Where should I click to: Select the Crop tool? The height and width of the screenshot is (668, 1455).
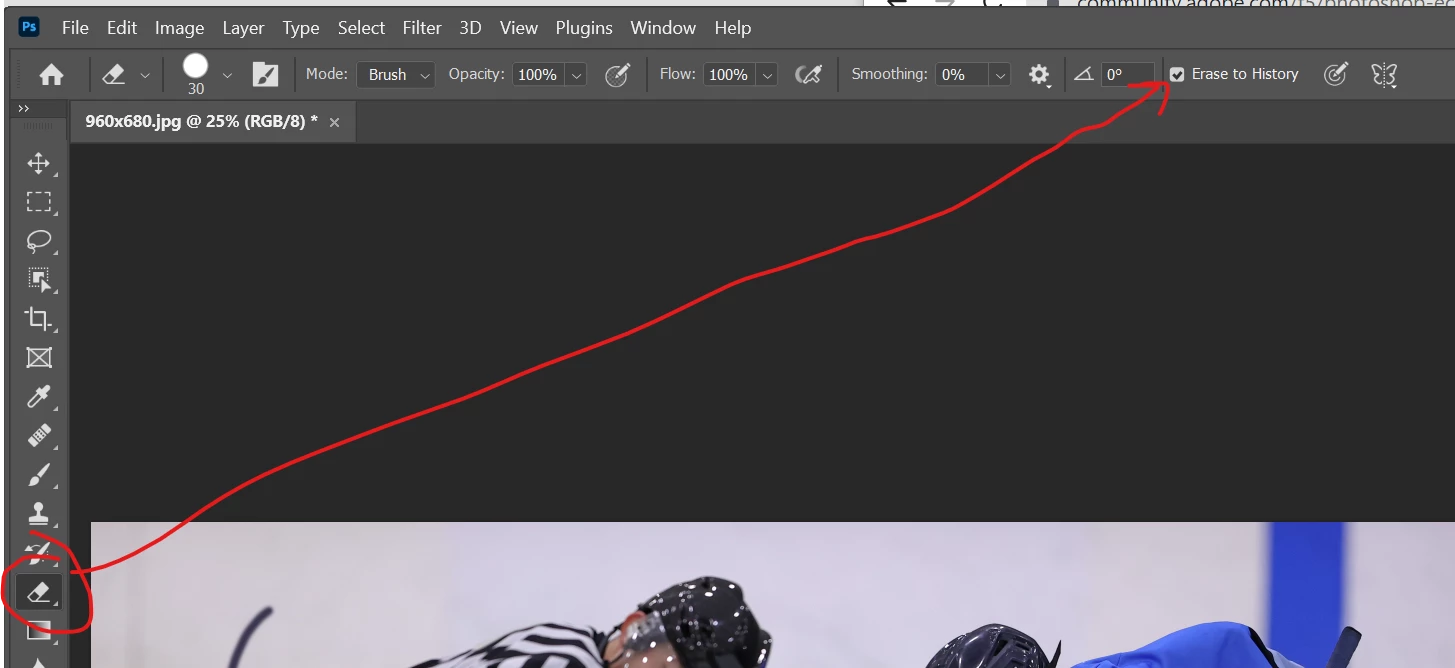pos(38,319)
